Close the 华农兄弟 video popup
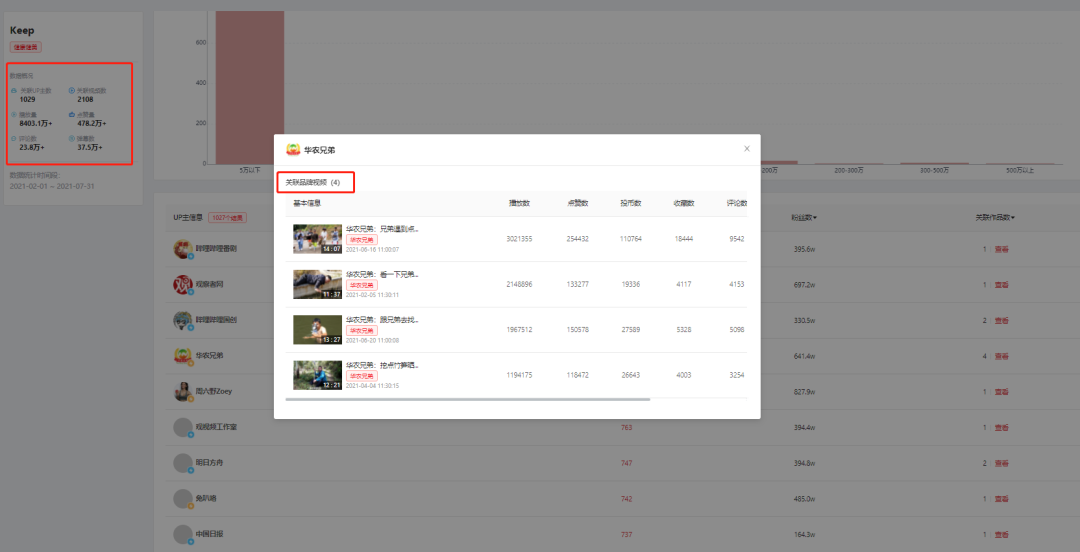The image size is (1080, 552). point(747,149)
